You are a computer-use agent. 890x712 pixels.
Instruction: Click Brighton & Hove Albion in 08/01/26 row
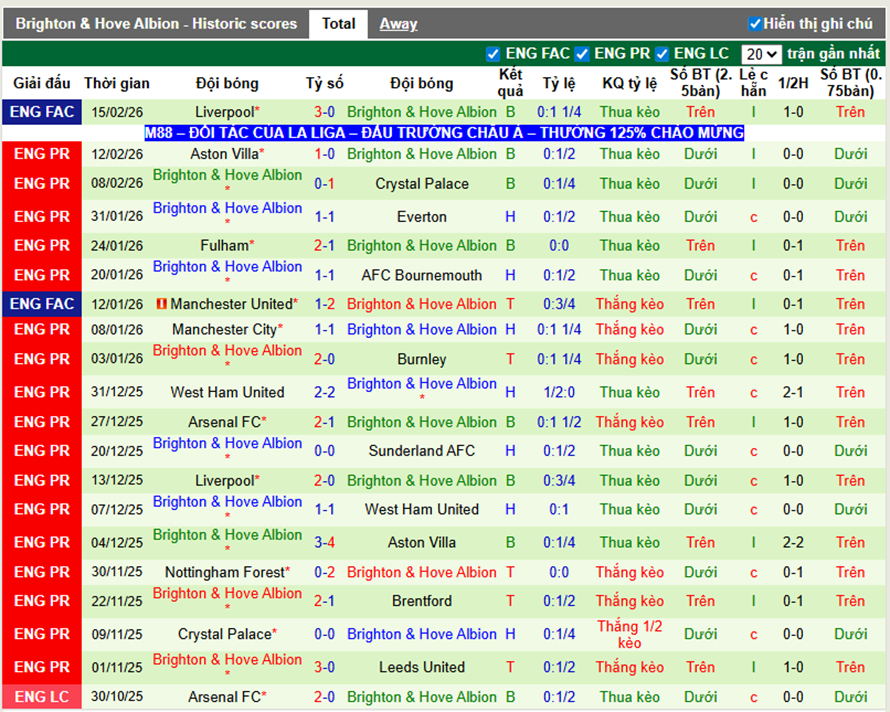[x=422, y=329]
